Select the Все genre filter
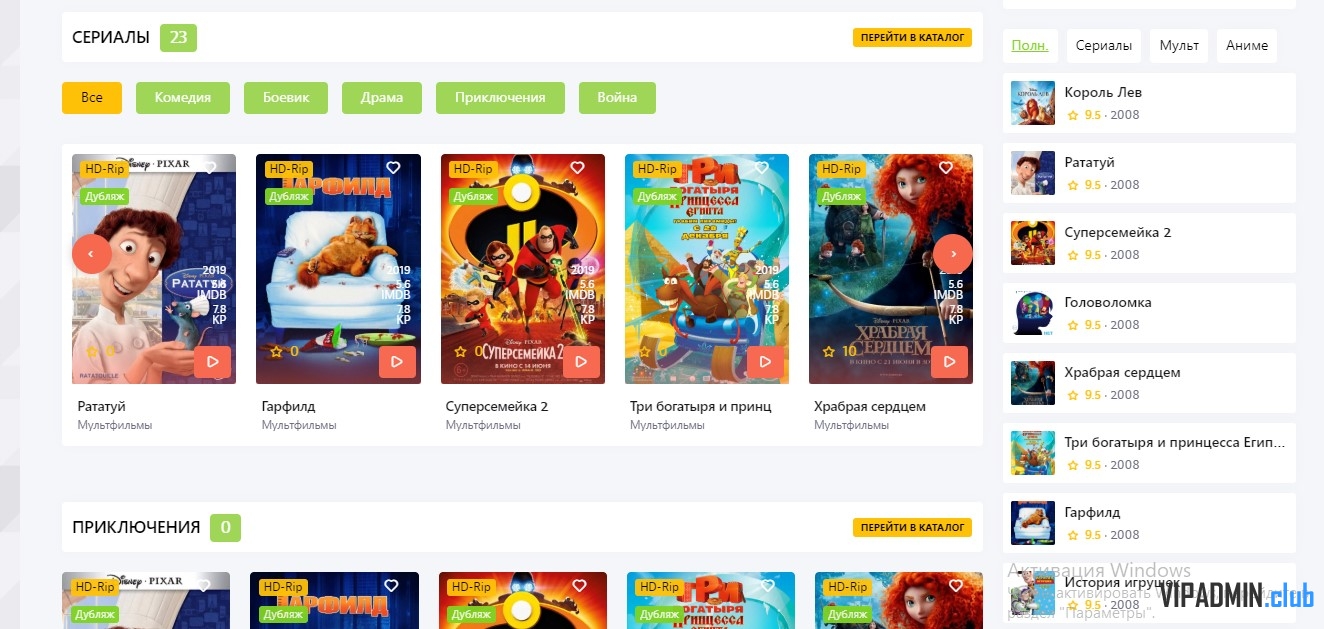 click(x=92, y=98)
